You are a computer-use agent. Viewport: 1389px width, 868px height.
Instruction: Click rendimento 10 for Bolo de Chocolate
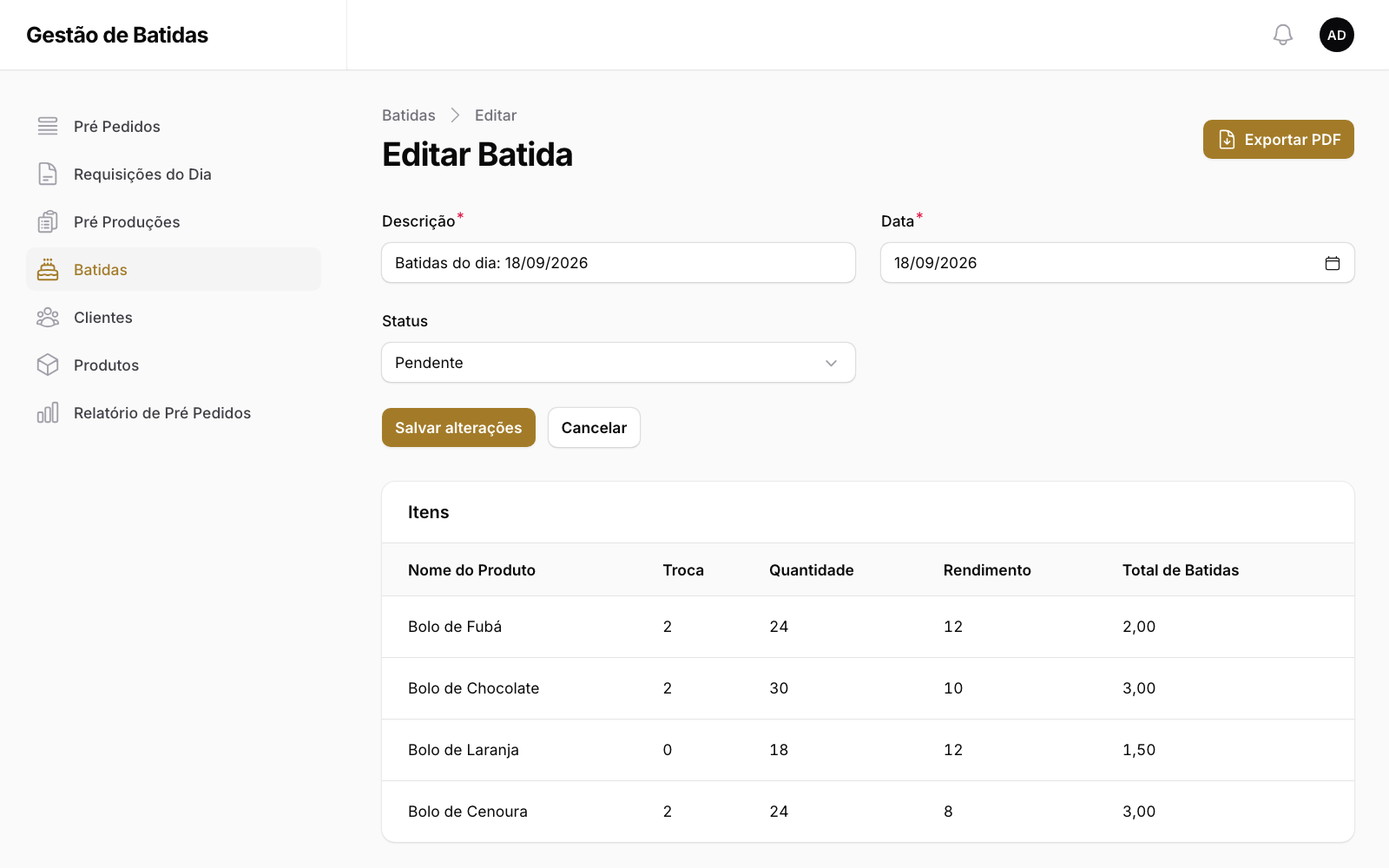(953, 688)
